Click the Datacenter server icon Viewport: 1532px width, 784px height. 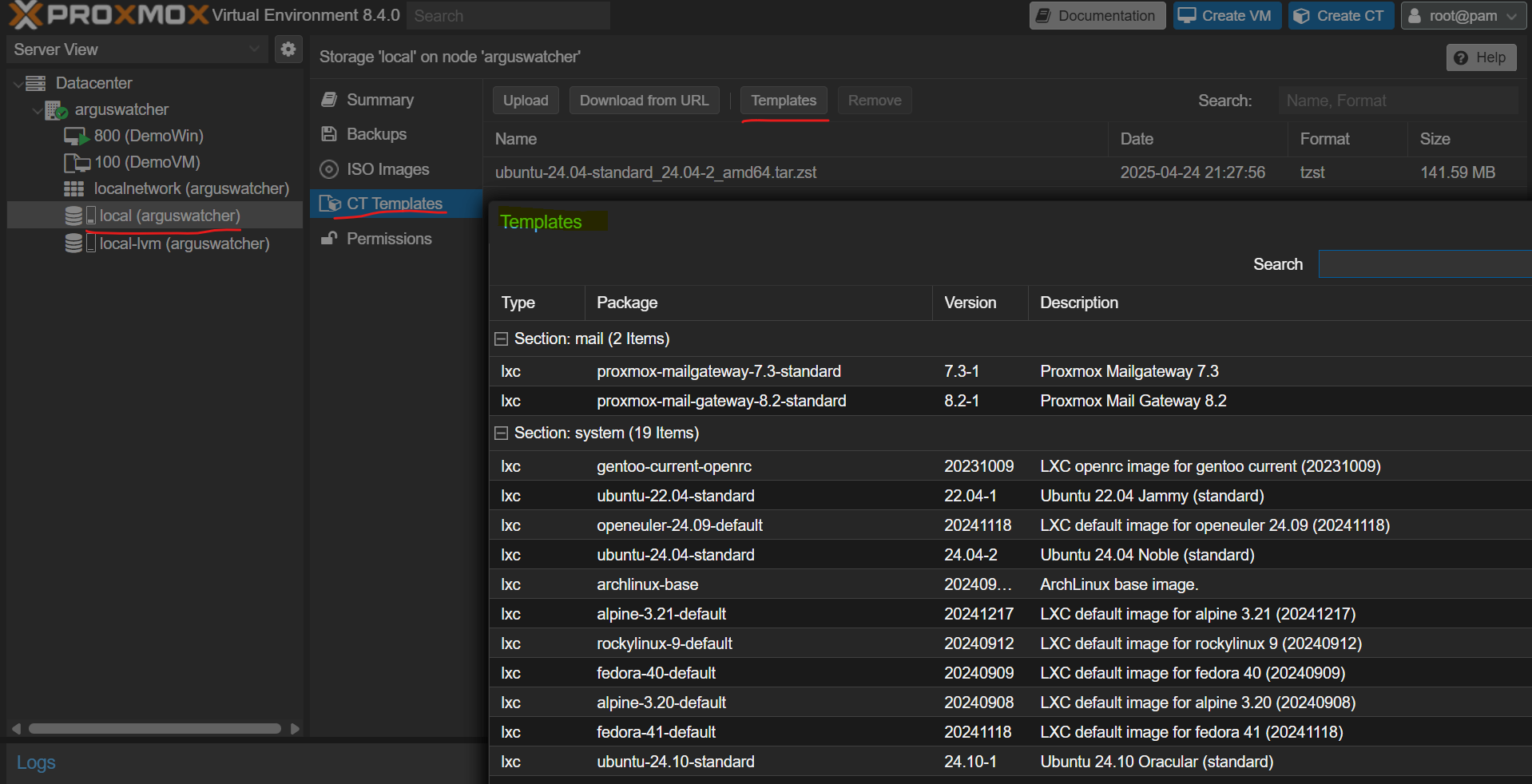click(36, 83)
